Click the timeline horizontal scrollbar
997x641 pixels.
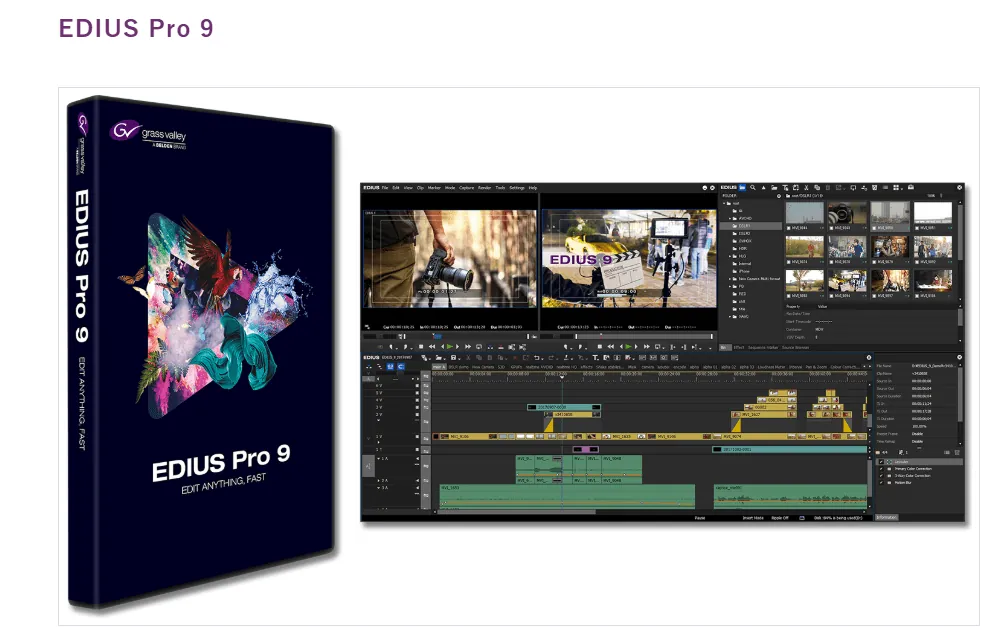516,511
